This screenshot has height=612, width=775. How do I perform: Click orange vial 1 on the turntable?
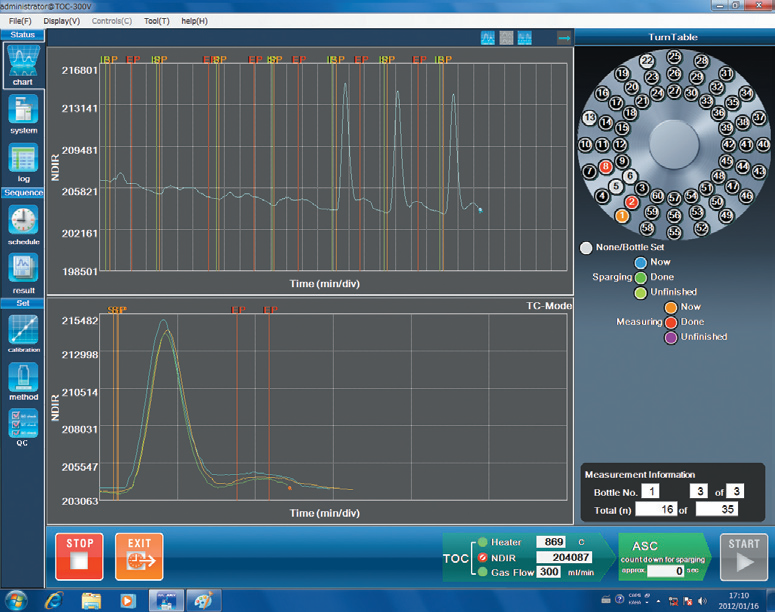click(622, 215)
